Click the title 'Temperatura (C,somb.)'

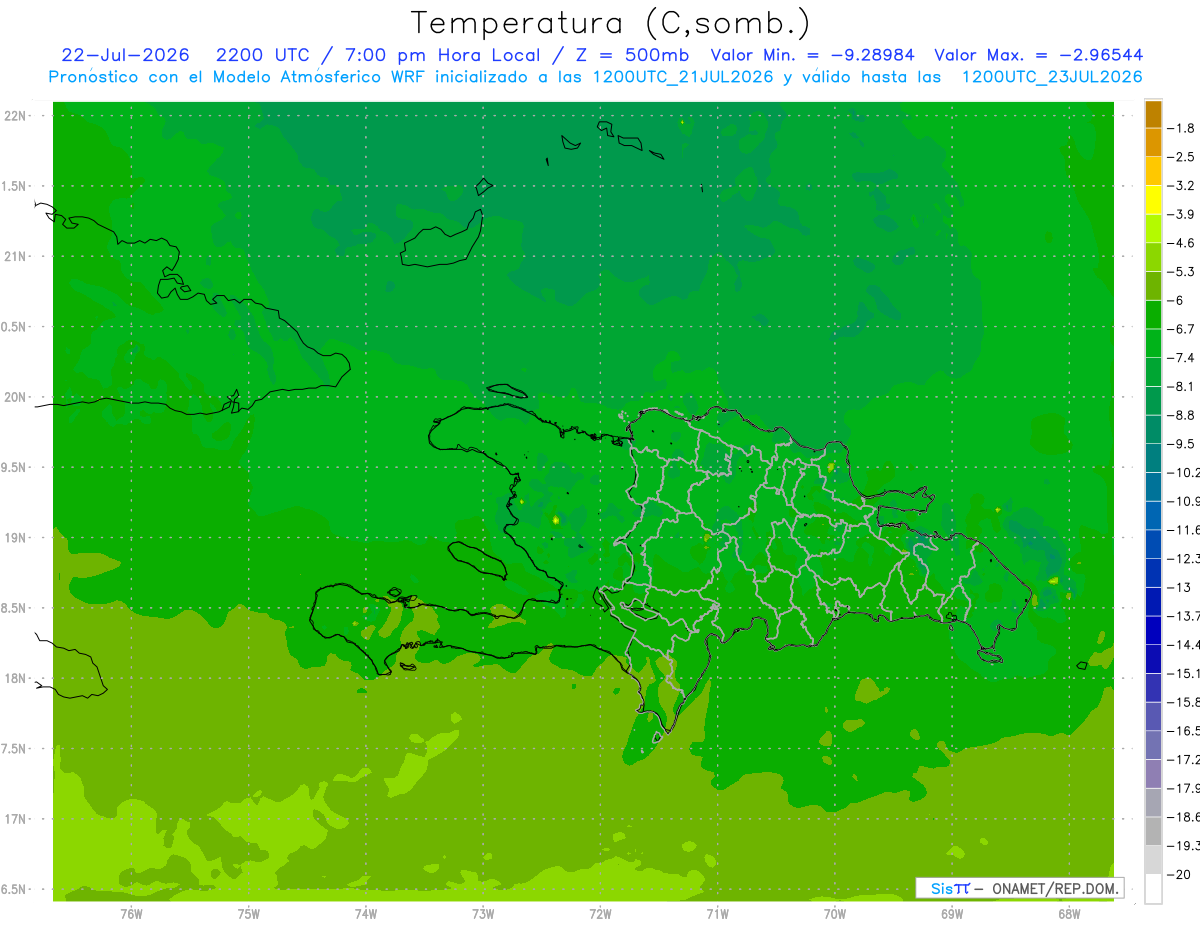(610, 23)
